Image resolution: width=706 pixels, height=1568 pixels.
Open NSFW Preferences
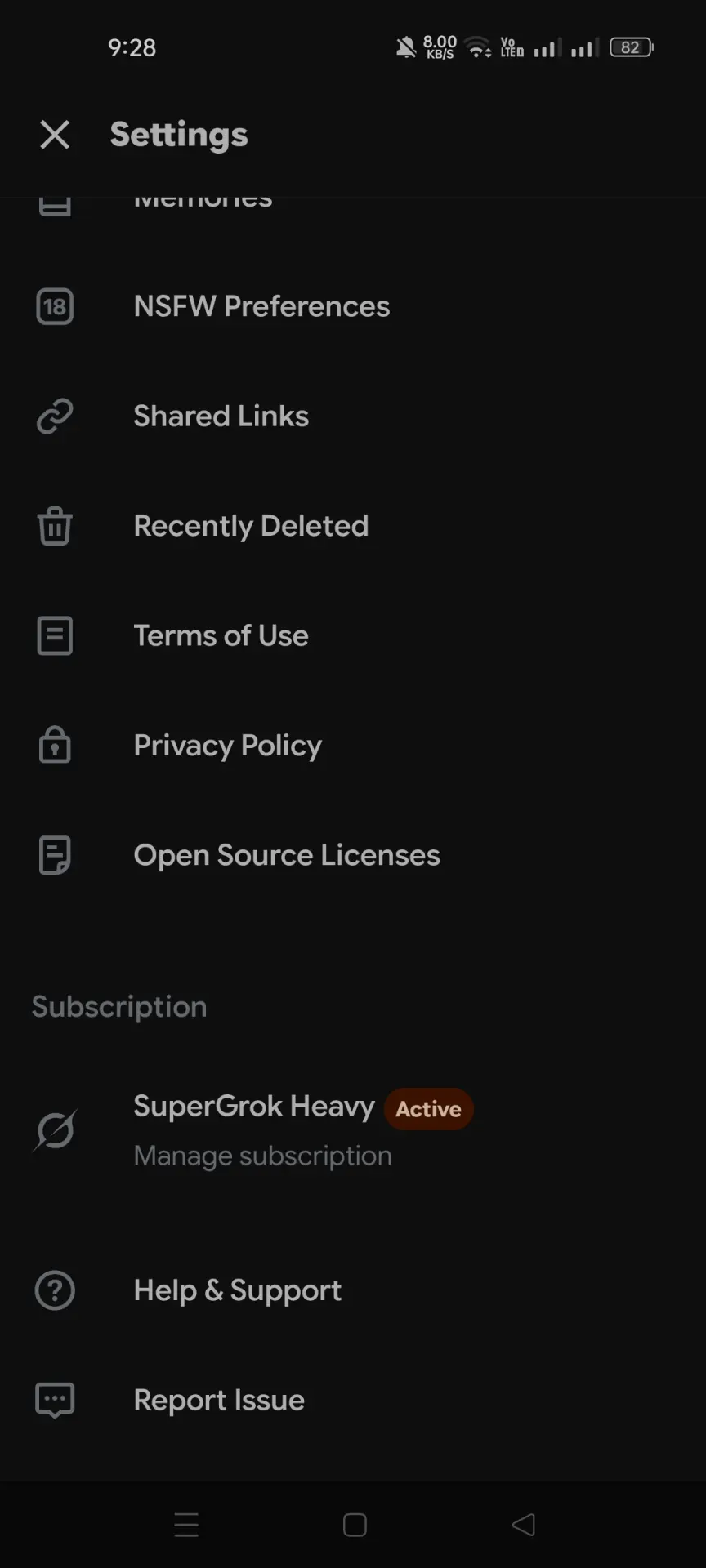353,307
